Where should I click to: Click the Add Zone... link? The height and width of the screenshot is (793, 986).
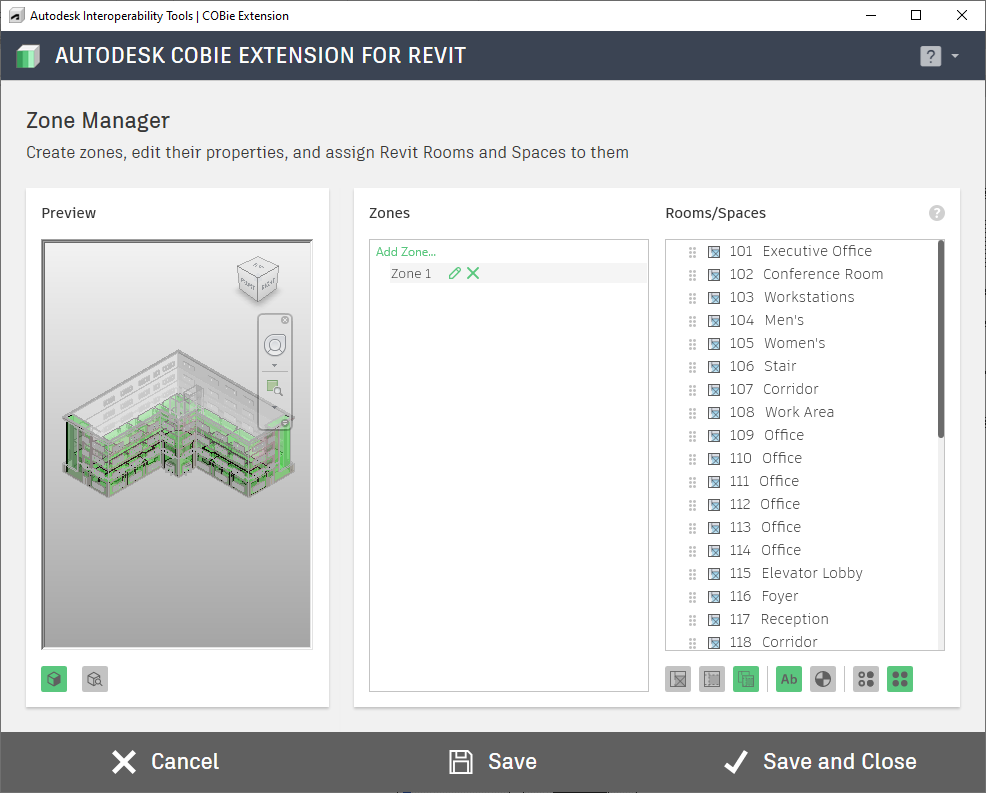[x=406, y=252]
